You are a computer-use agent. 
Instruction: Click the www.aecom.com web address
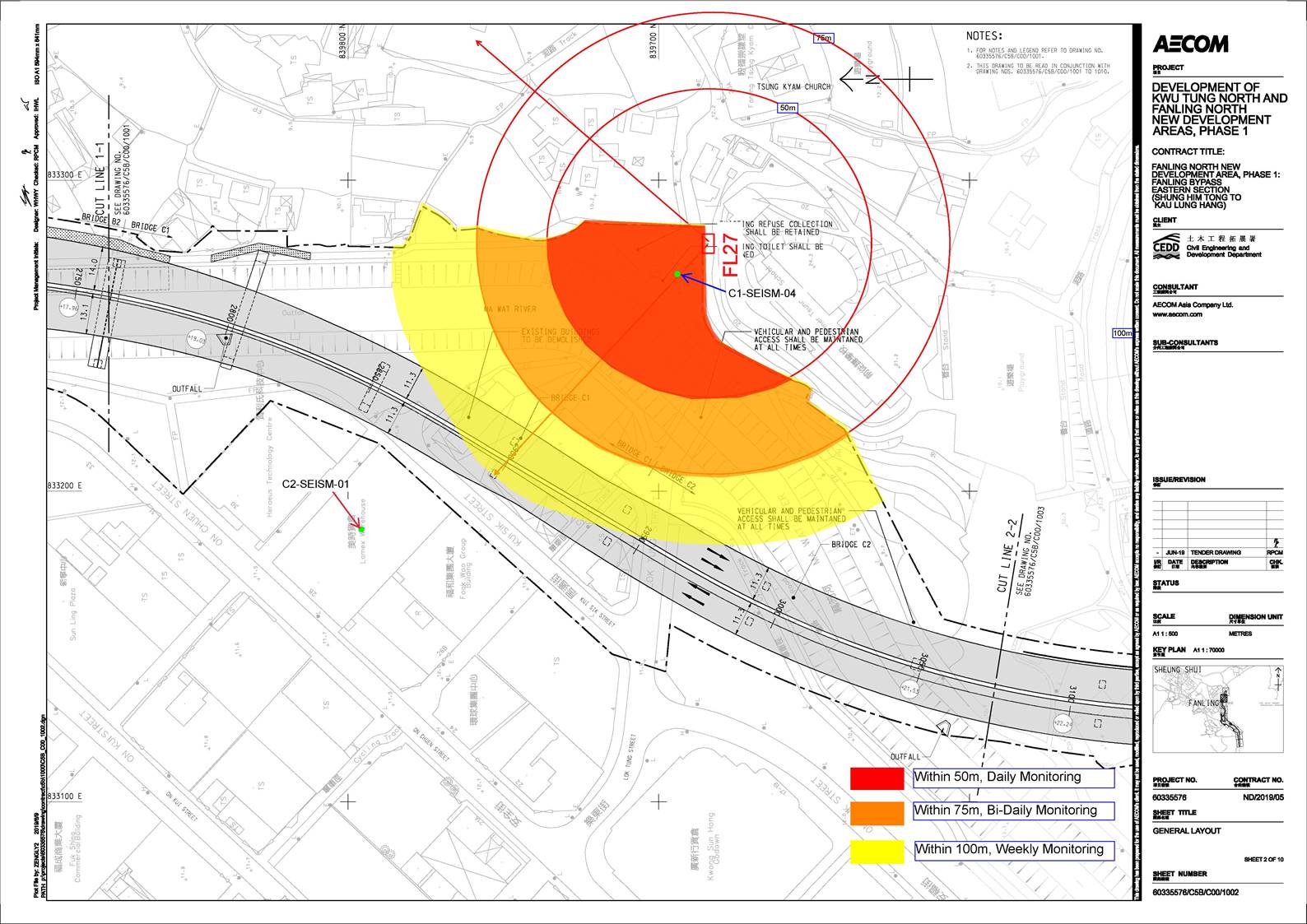pyautogui.click(x=1177, y=314)
